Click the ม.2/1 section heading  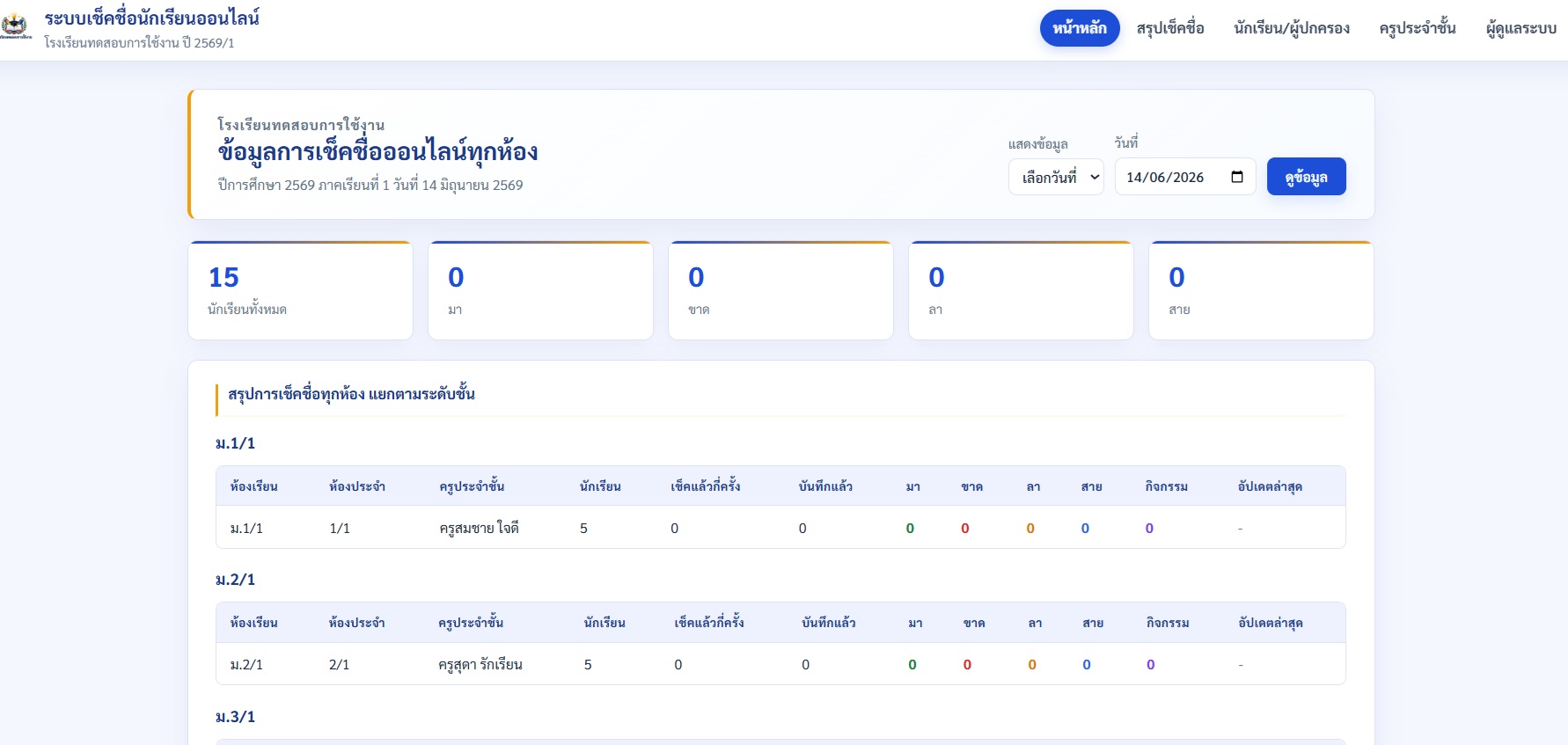pyautogui.click(x=235, y=580)
